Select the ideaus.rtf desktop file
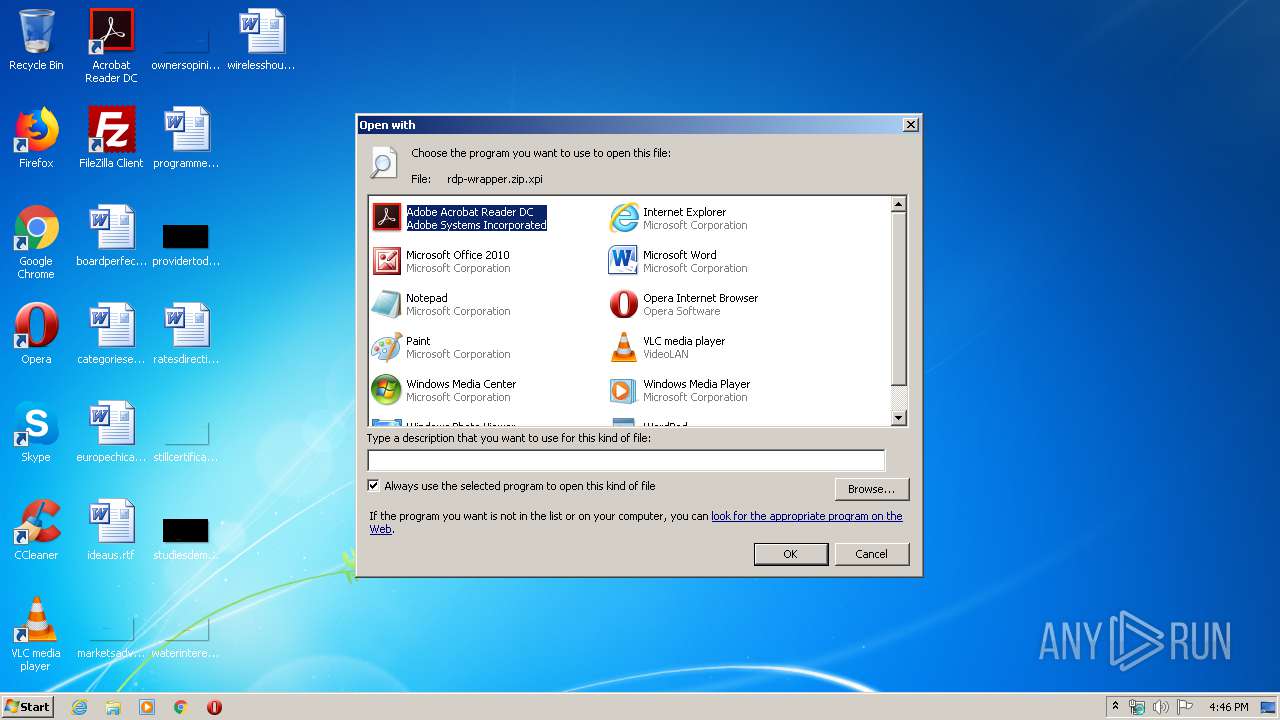Screen dimensions: 1280x720 pyautogui.click(x=111, y=530)
